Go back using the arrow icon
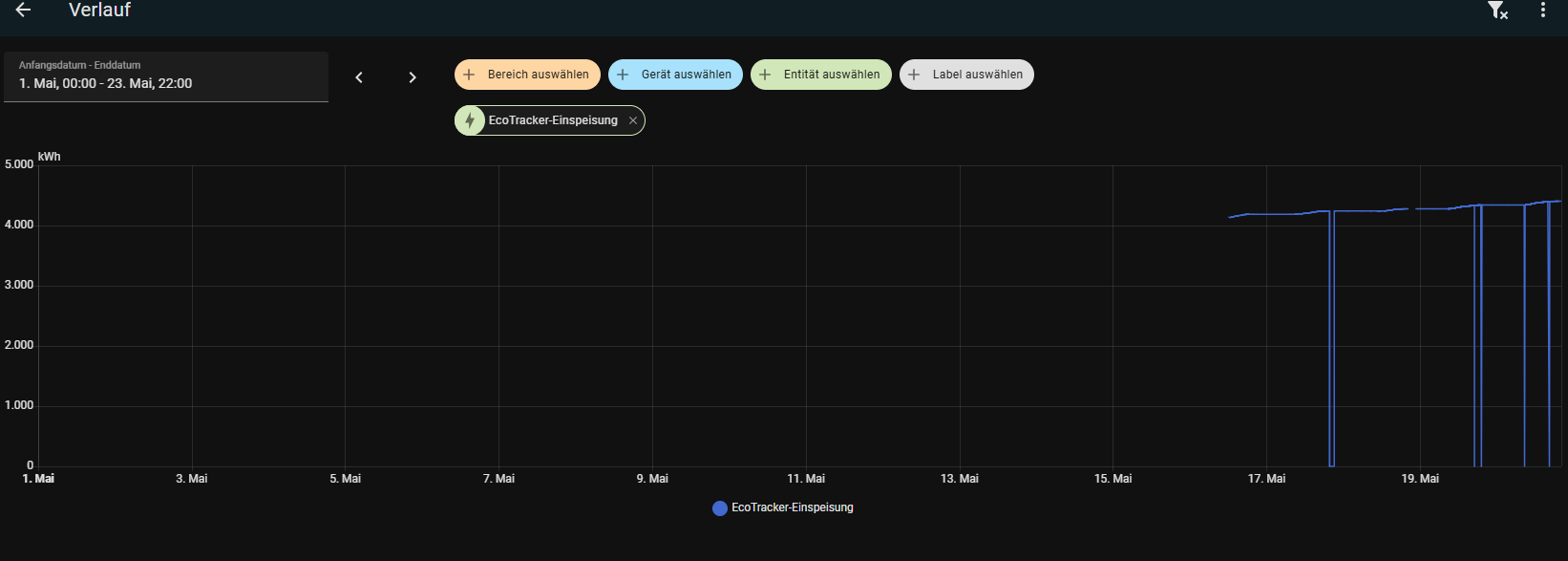1568x561 pixels. 23,10
